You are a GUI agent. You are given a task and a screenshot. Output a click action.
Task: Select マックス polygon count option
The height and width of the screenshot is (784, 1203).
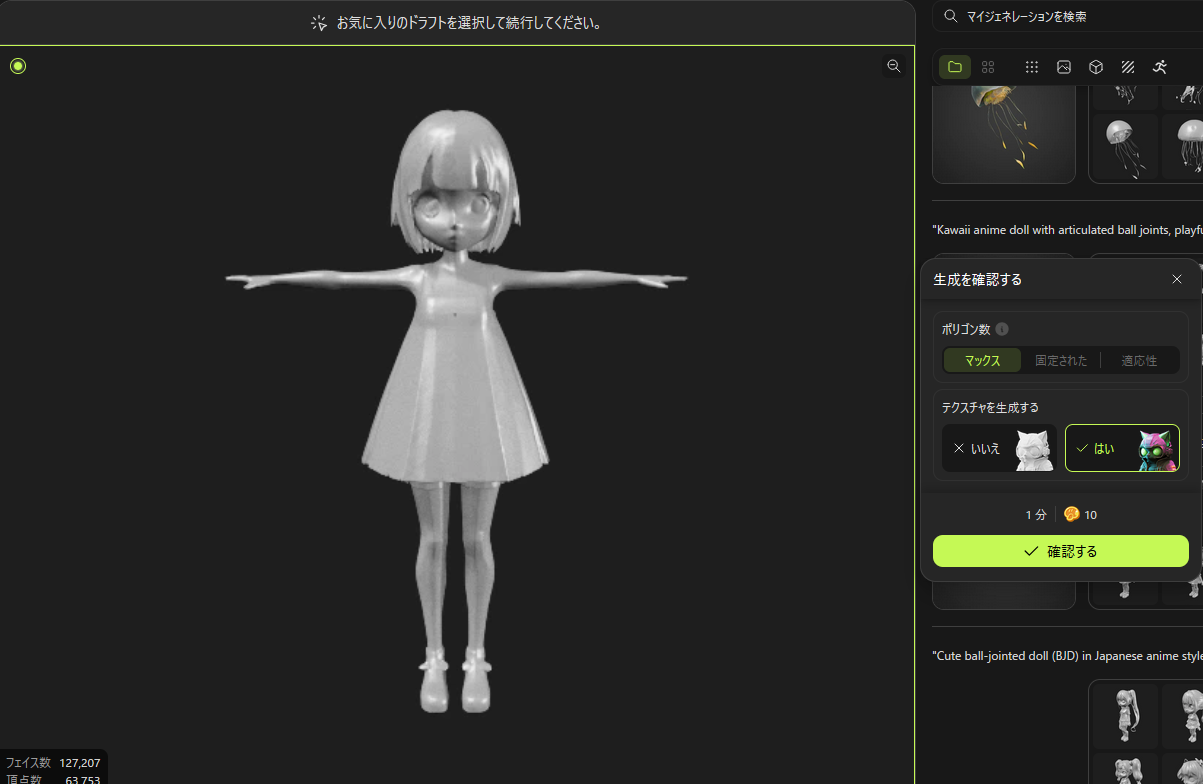coord(982,361)
